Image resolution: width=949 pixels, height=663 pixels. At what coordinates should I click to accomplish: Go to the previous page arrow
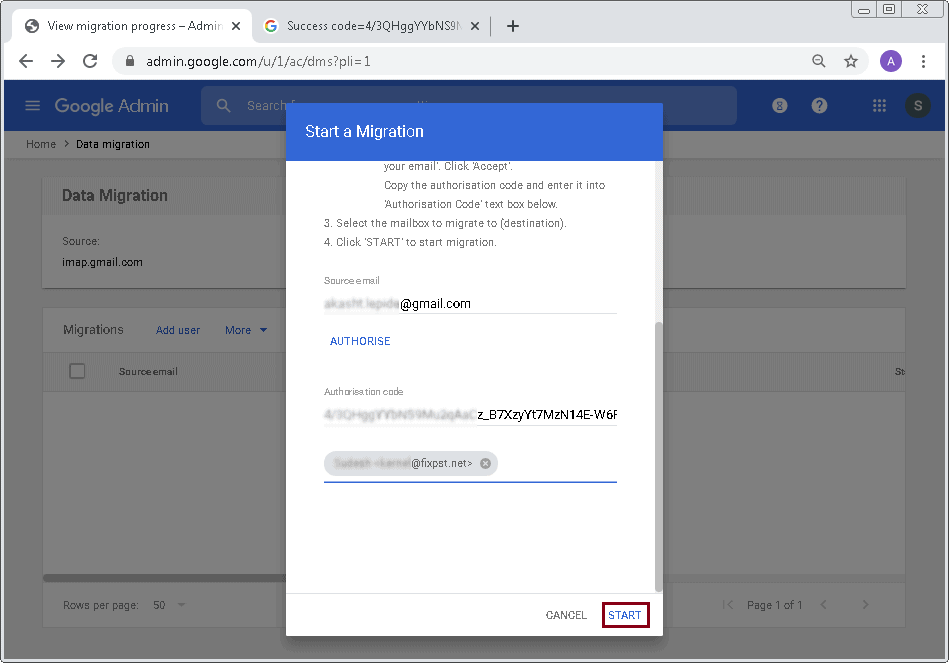click(823, 605)
